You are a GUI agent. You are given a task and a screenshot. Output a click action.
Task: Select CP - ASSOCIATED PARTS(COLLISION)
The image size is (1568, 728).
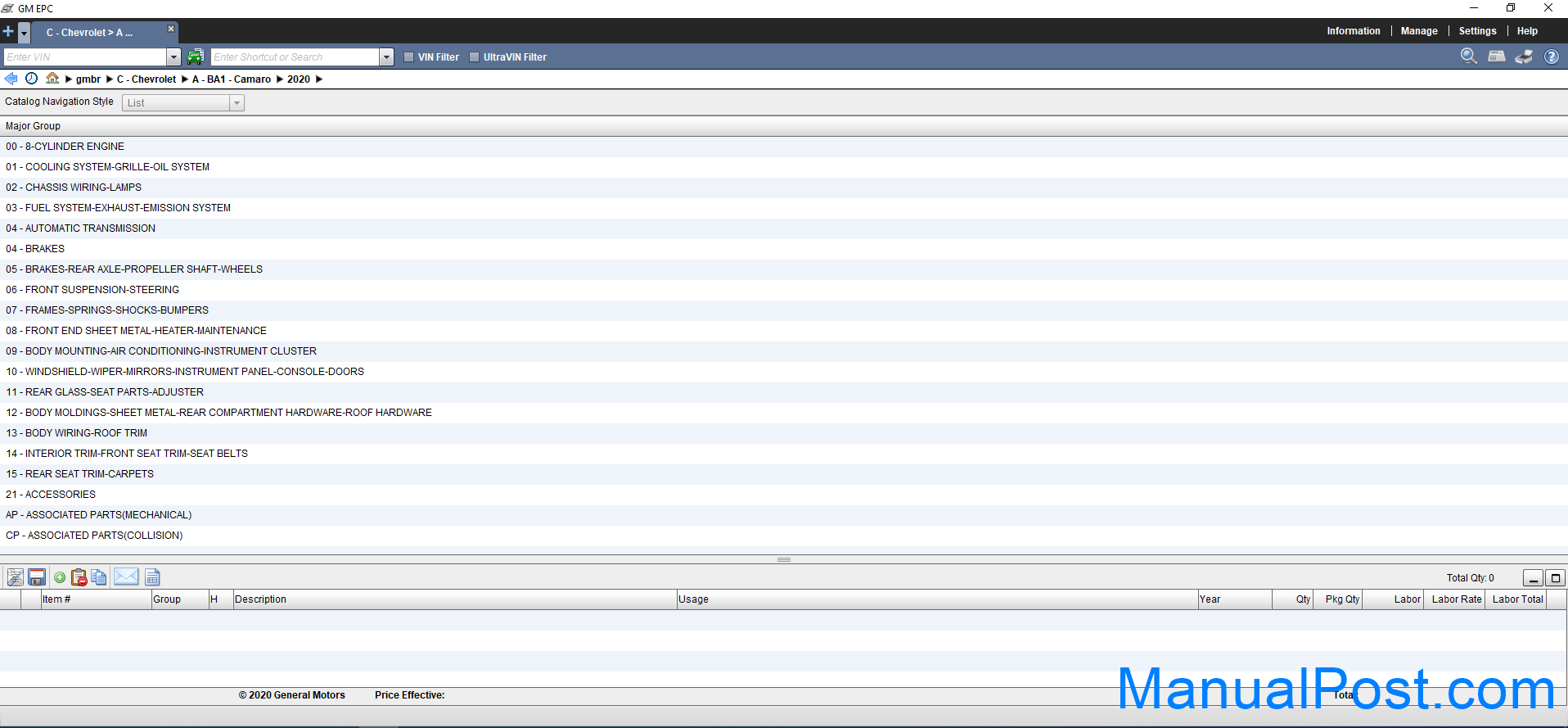click(x=784, y=536)
